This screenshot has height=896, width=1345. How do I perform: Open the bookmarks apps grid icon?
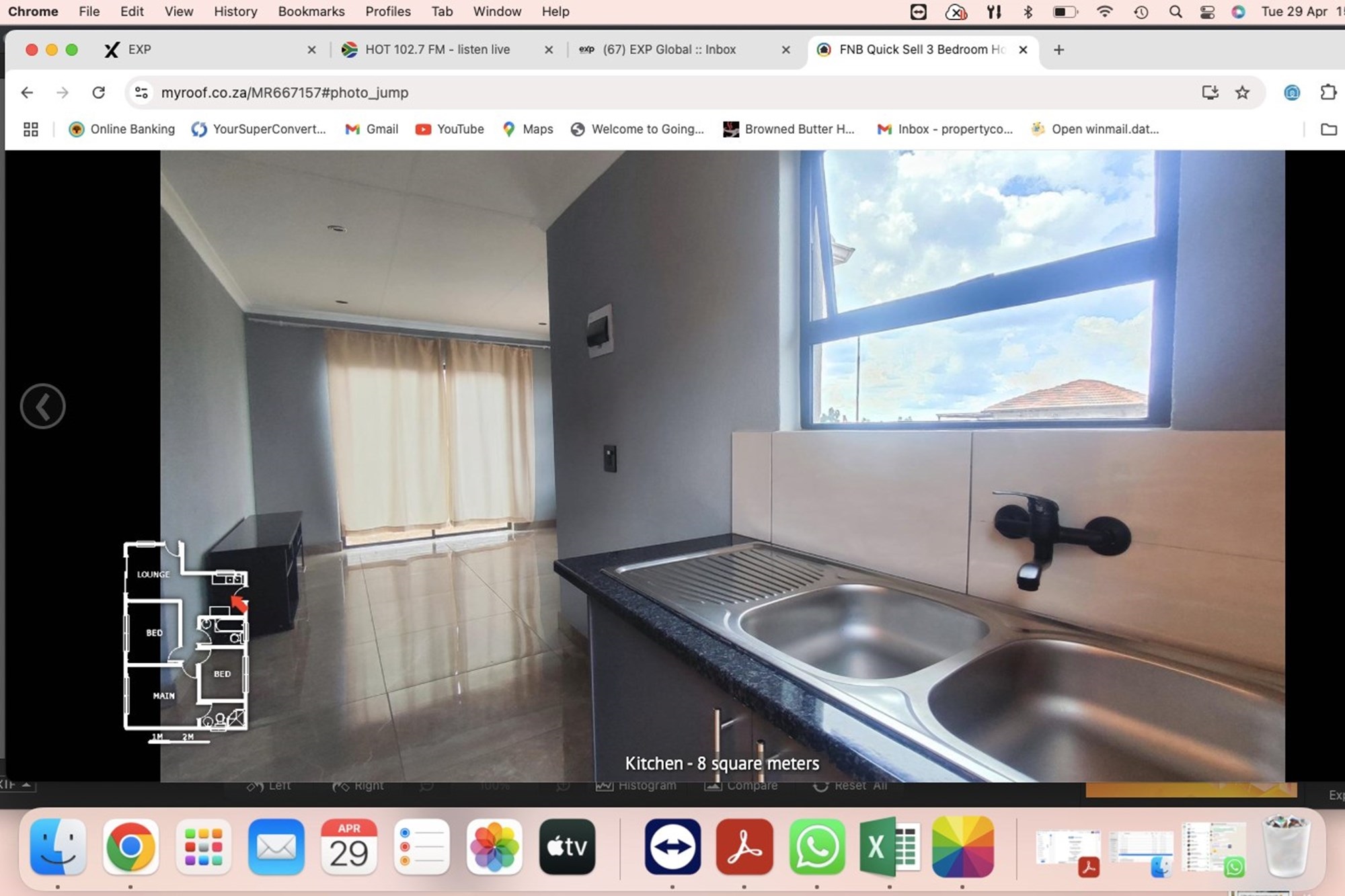pos(31,129)
